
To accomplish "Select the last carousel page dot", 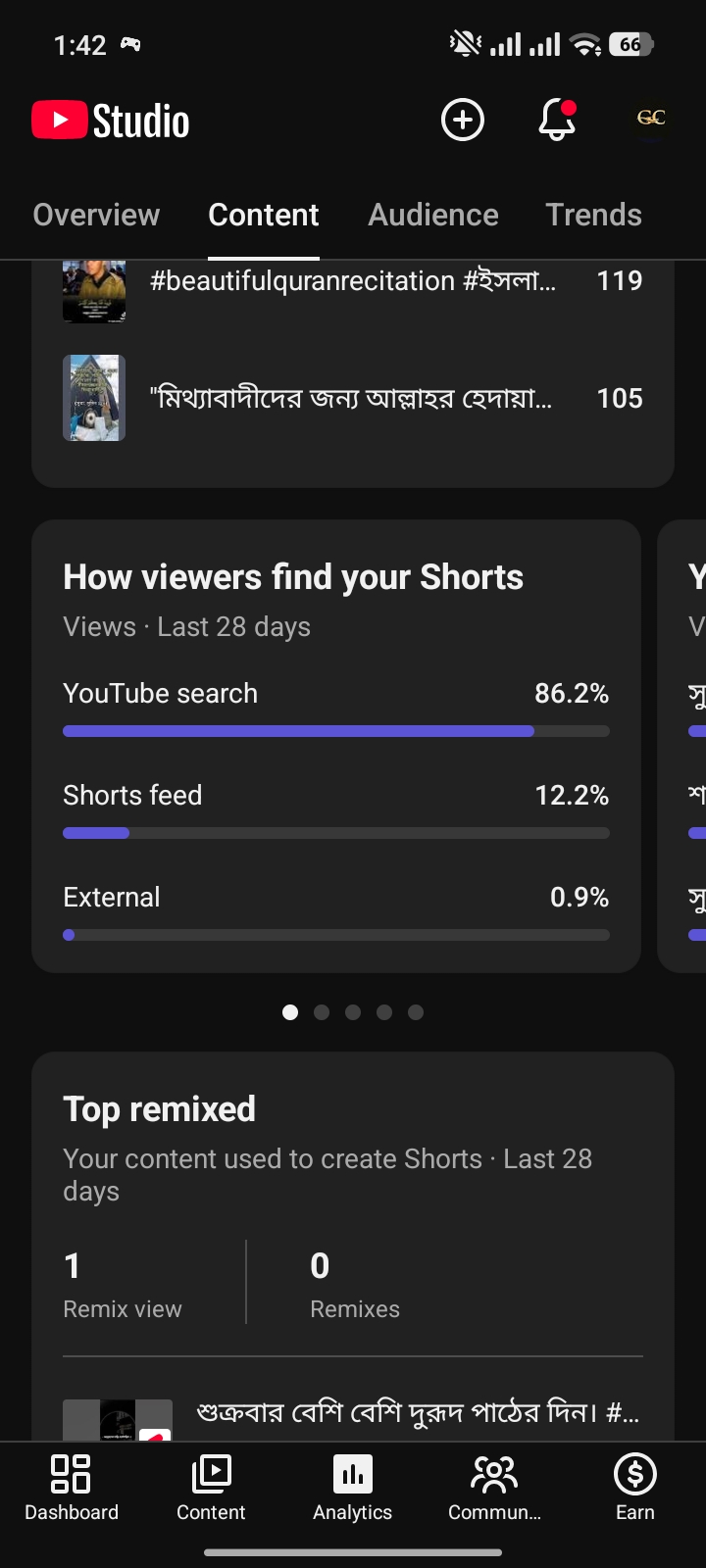I will 416,1012.
